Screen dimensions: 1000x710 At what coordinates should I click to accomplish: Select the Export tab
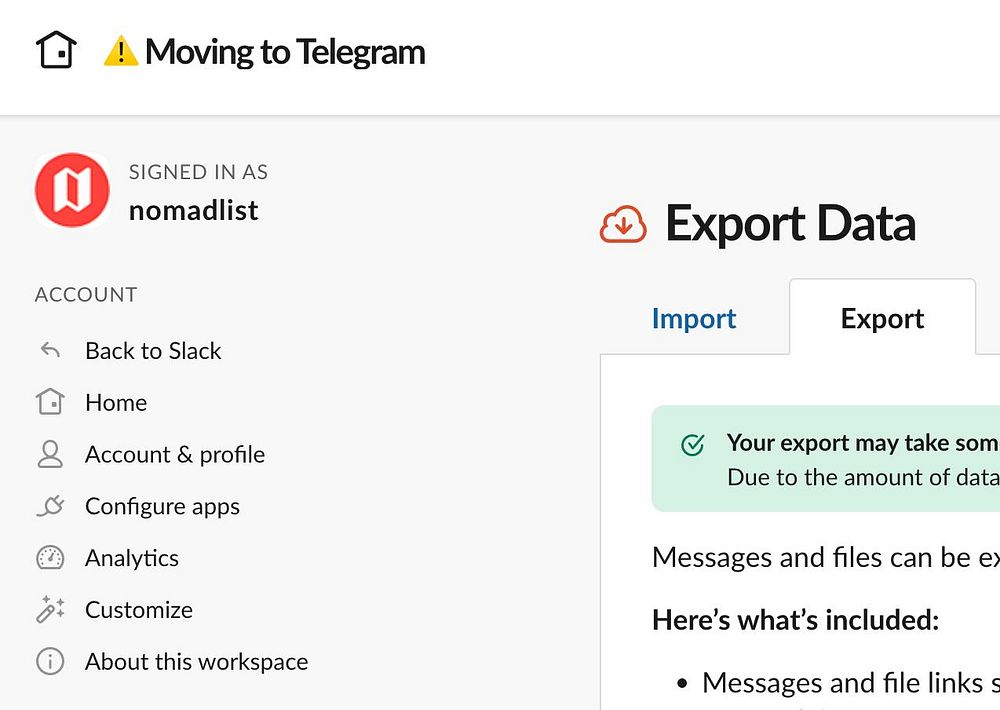click(882, 319)
